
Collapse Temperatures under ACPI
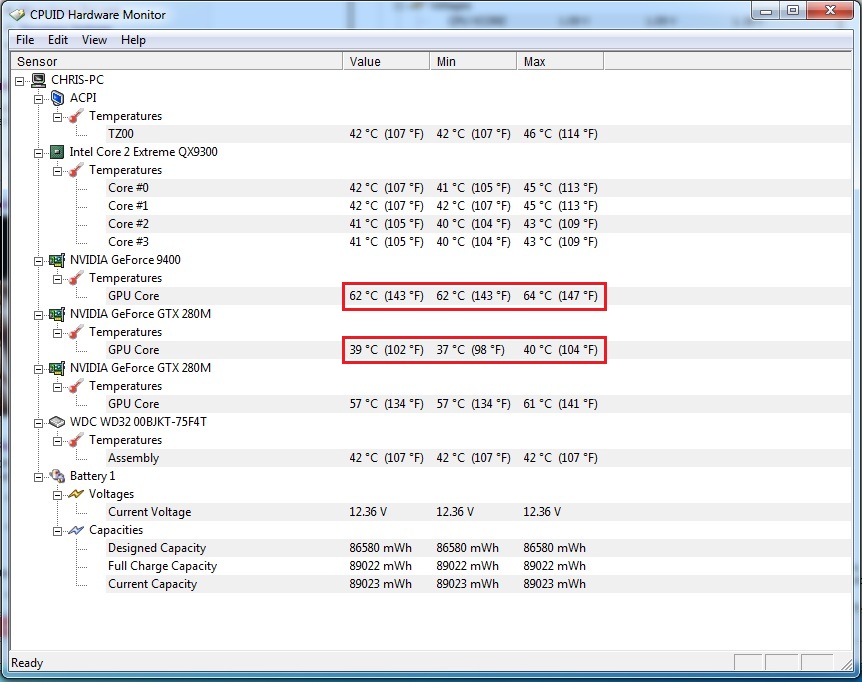tap(57, 117)
